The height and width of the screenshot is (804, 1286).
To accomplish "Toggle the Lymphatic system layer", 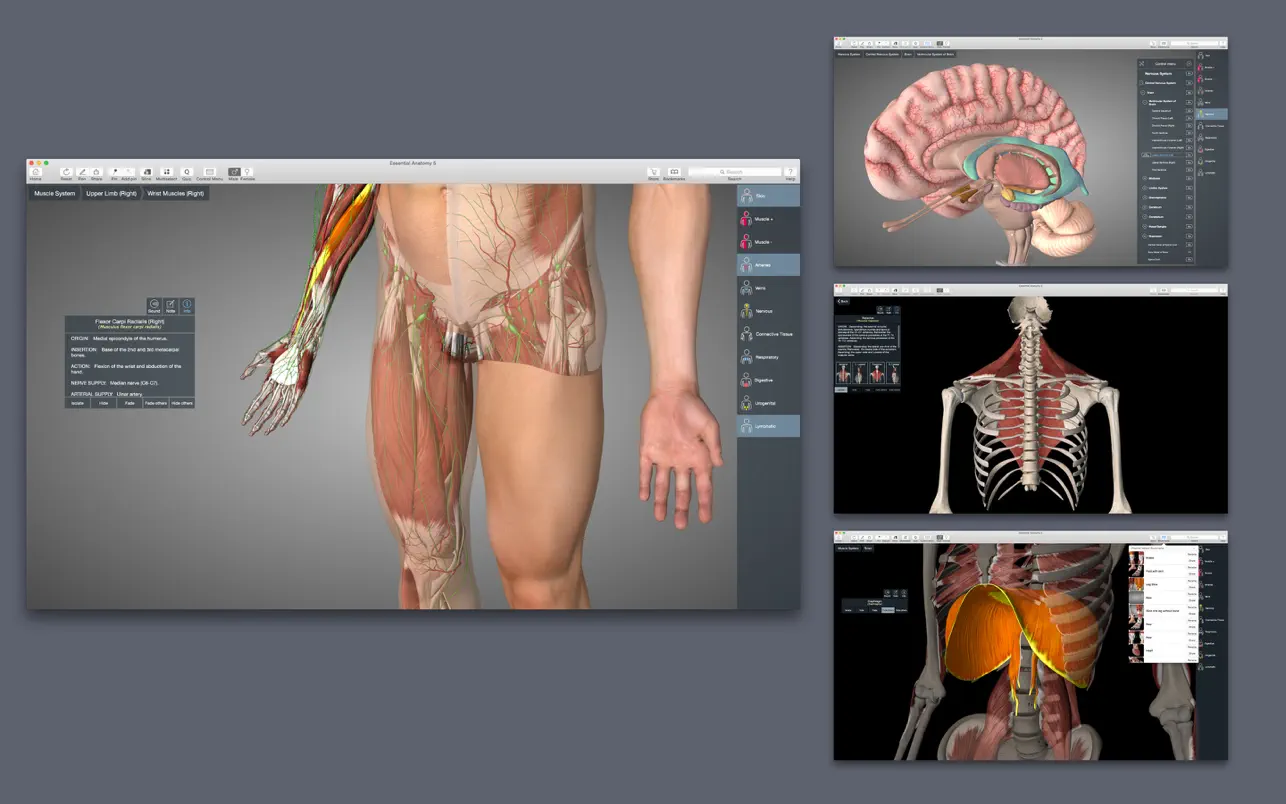I will click(768, 426).
